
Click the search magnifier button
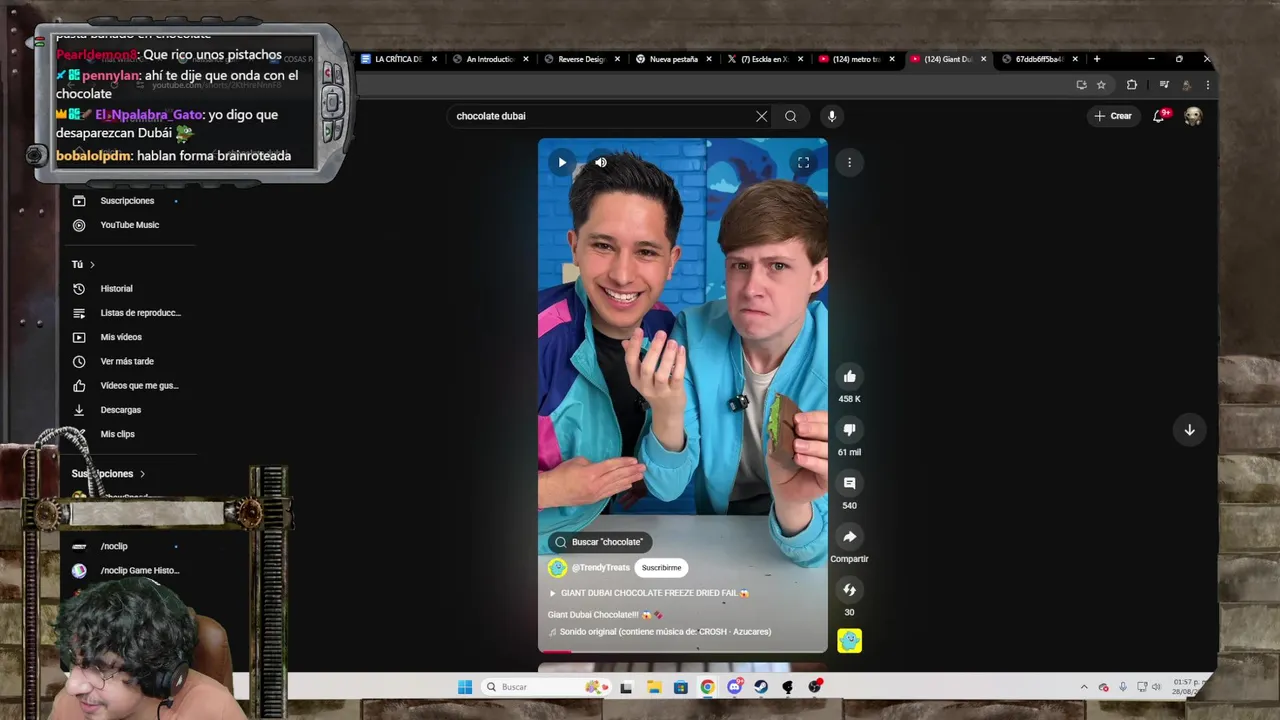(x=791, y=116)
